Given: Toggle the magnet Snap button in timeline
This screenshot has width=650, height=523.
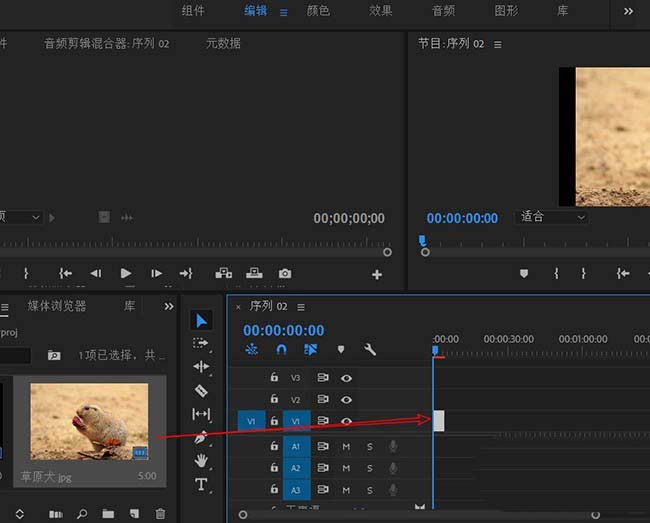Looking at the screenshot, I should tap(281, 350).
